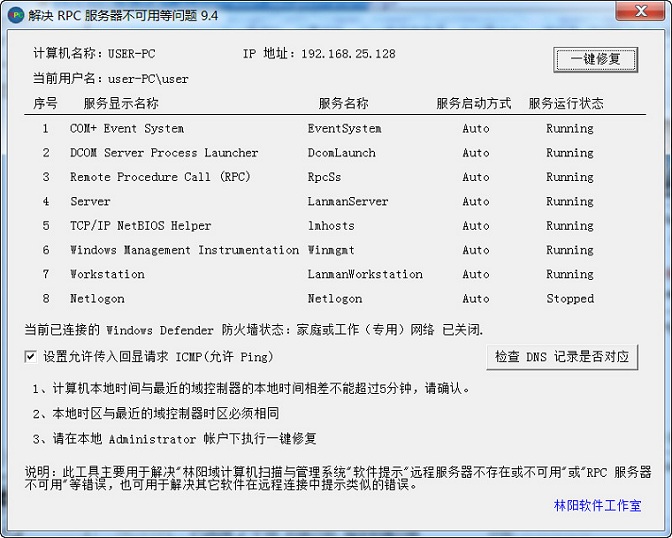This screenshot has width=672, height=538.
Task: Click computer name USER-PC text
Action: (x=131, y=54)
